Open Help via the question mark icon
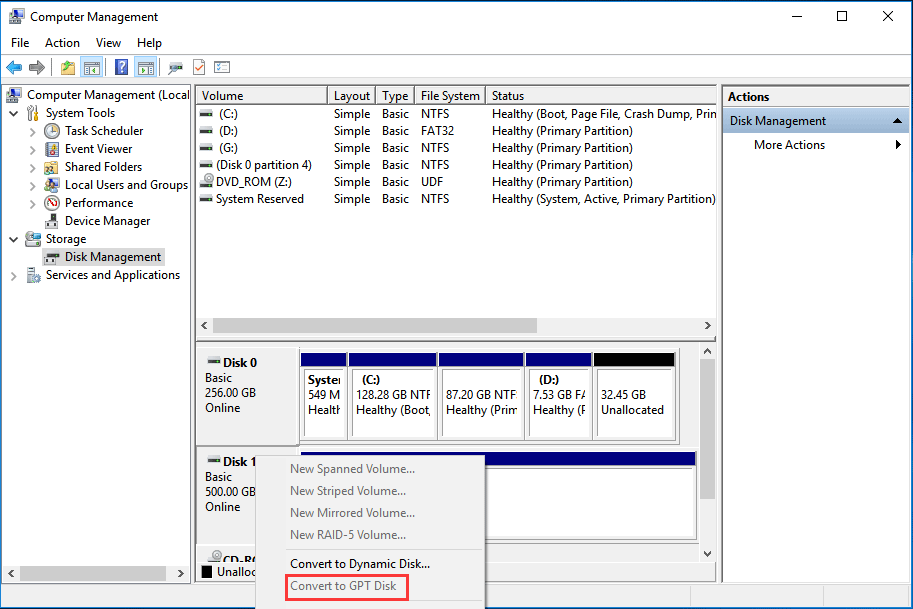The width and height of the screenshot is (913, 609). click(x=121, y=68)
